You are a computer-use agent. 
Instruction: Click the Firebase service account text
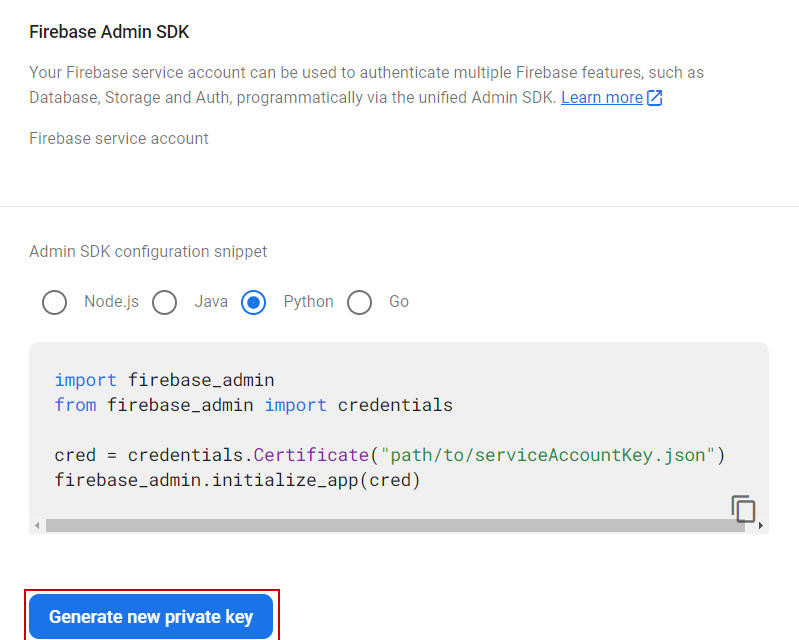[119, 138]
